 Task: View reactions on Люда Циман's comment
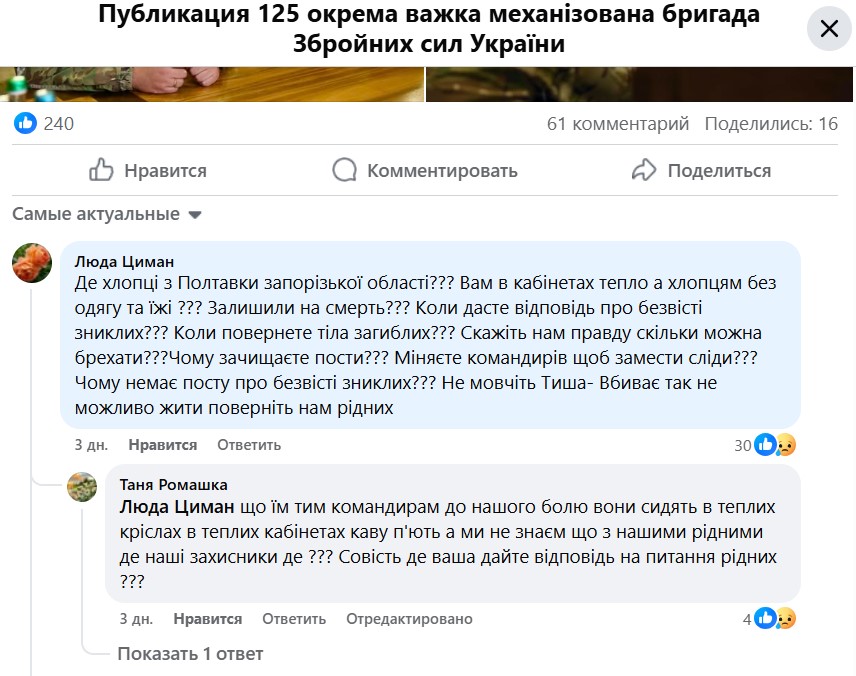click(x=773, y=445)
